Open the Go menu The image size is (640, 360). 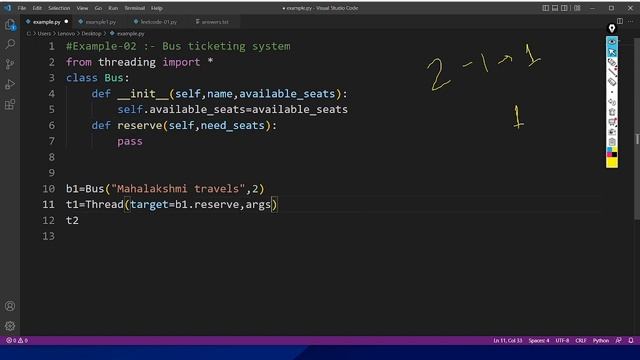pos(98,8)
